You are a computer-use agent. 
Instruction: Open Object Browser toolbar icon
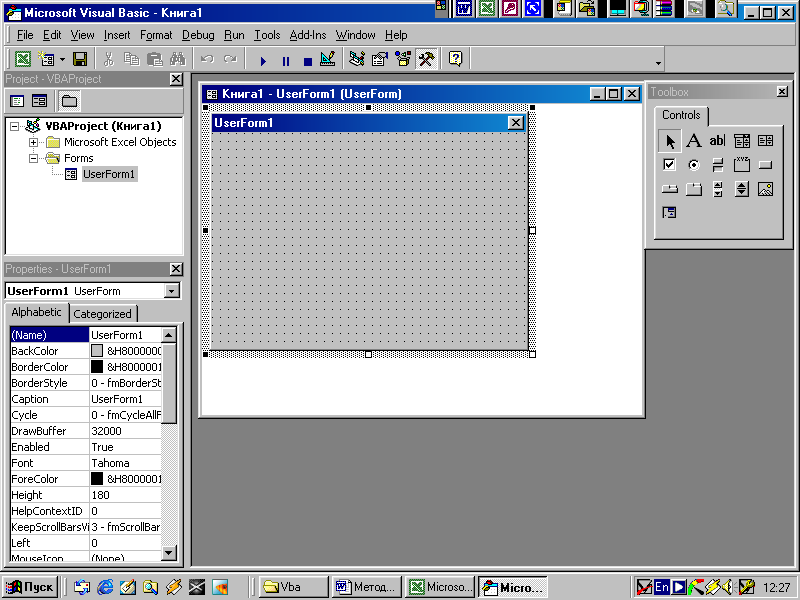(403, 59)
